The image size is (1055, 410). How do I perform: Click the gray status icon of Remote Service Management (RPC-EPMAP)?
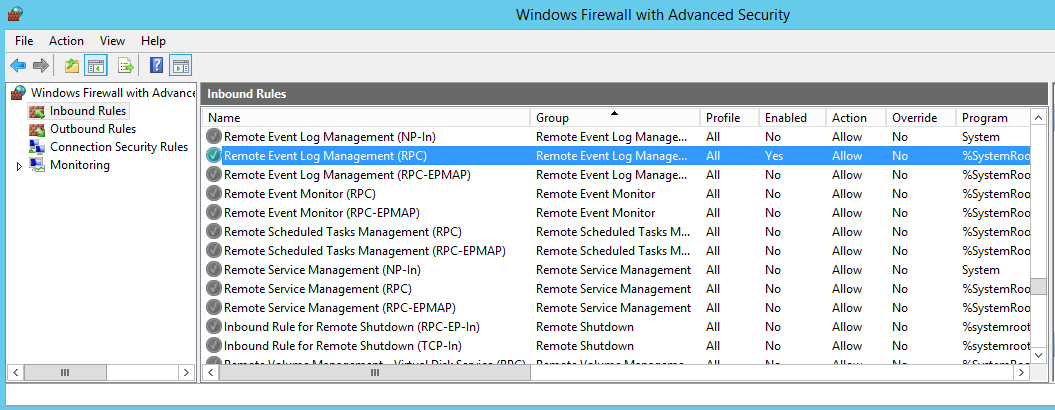214,308
